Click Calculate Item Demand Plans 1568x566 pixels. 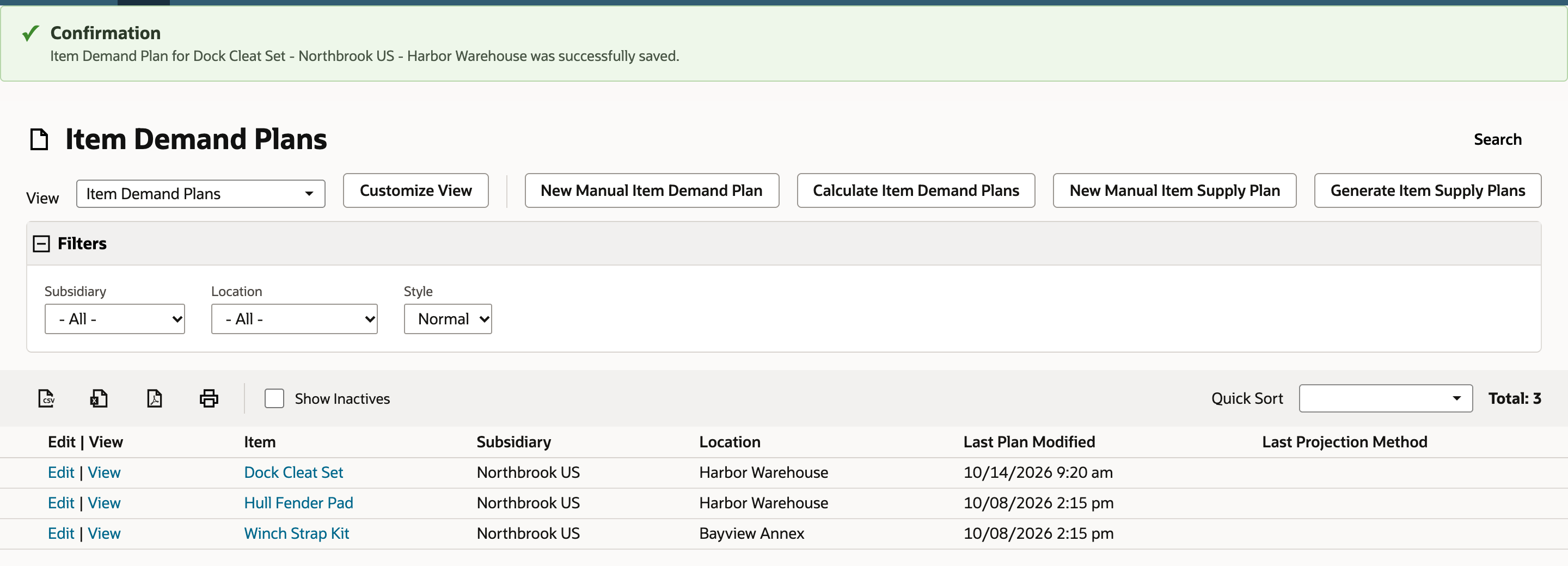[x=916, y=190]
